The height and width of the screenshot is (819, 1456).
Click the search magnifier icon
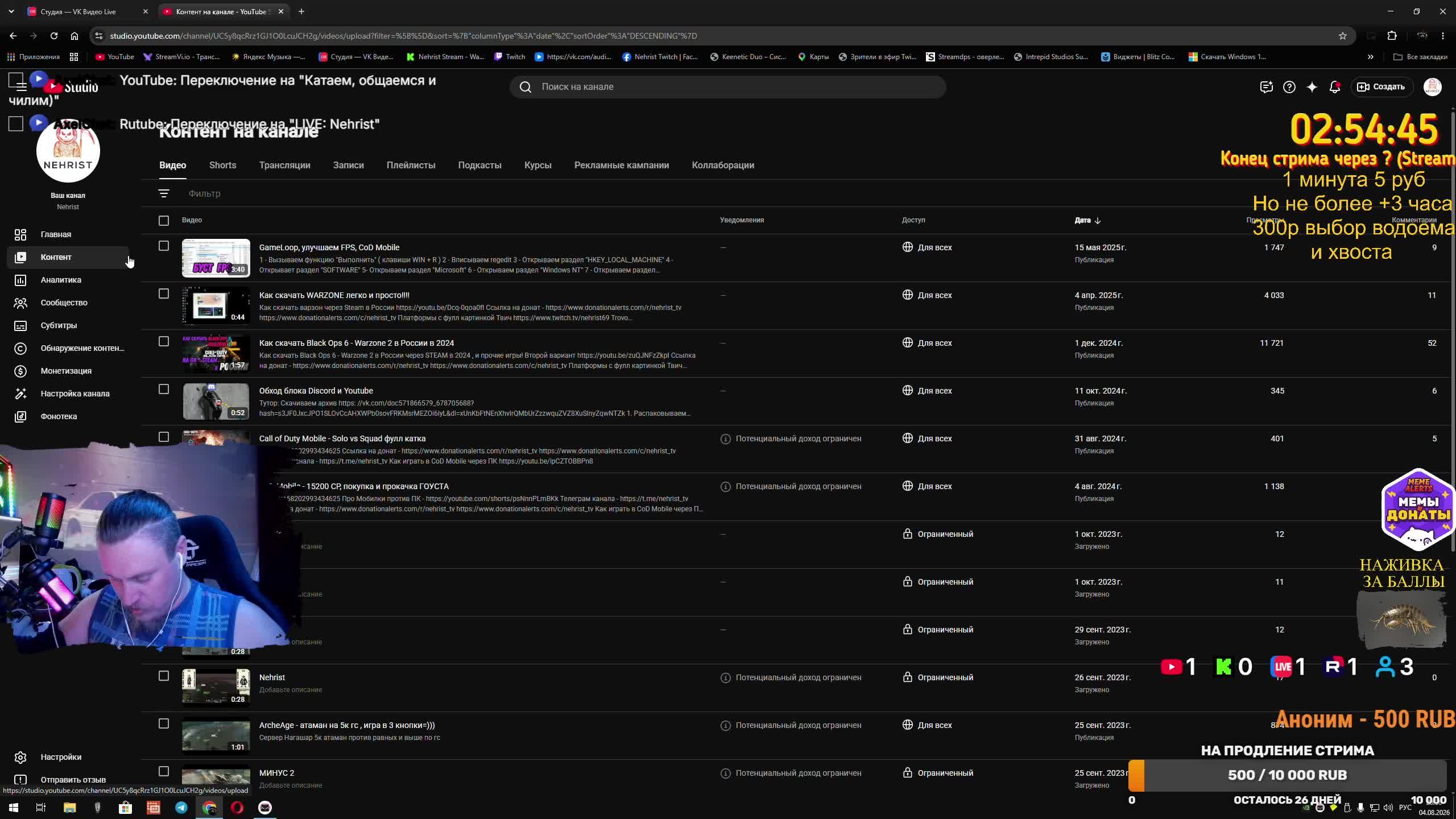click(526, 87)
